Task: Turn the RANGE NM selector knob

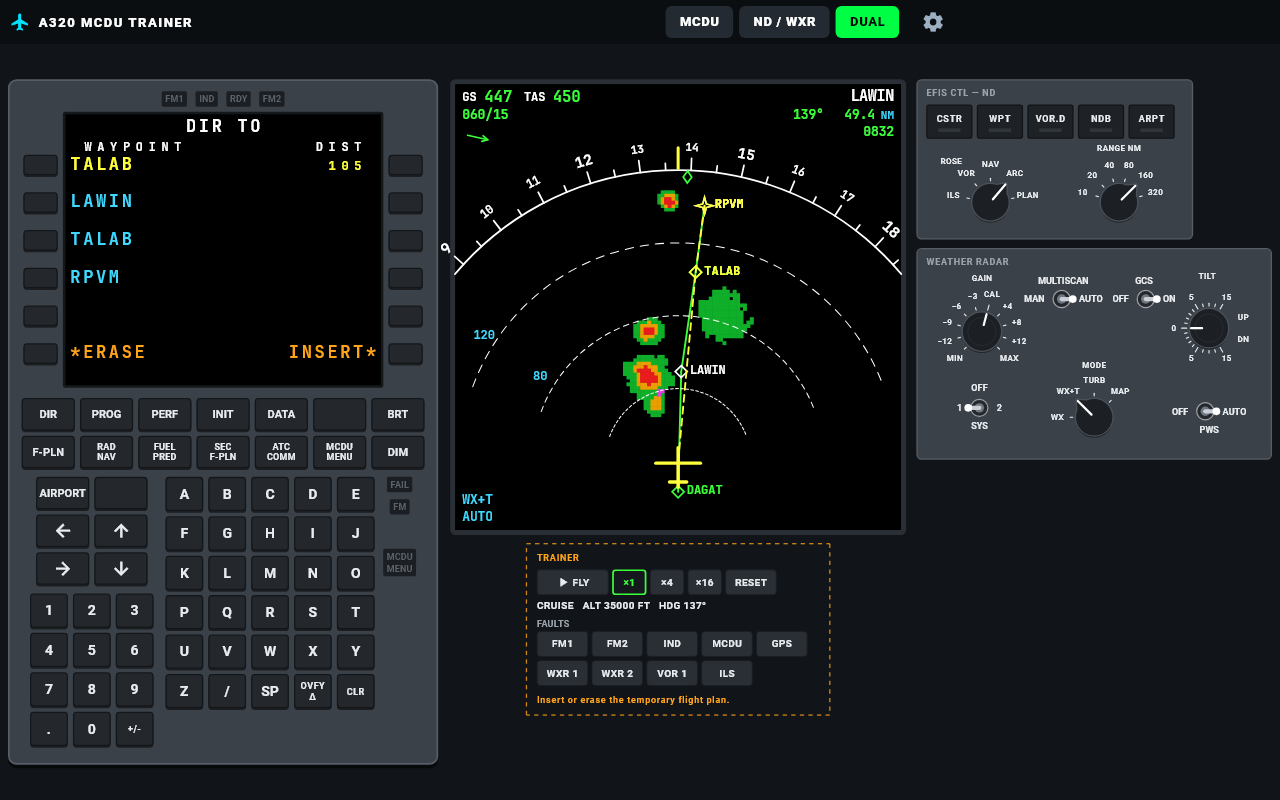Action: [x=1119, y=201]
